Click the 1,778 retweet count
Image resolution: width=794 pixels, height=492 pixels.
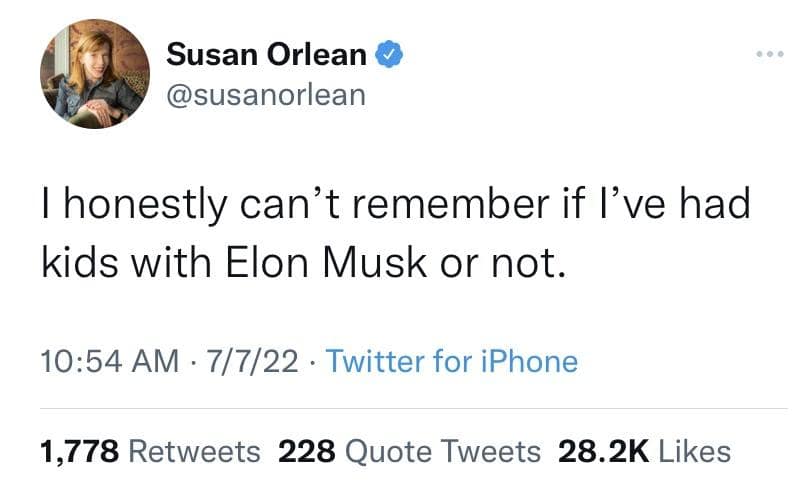coord(80,451)
